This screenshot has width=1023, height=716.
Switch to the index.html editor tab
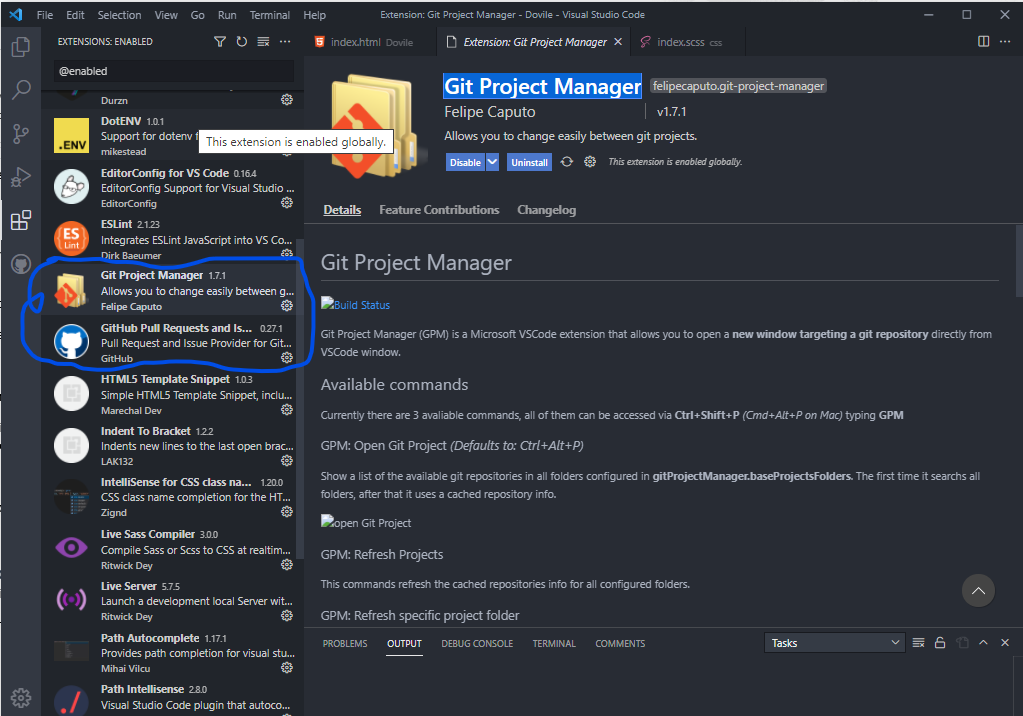372,42
